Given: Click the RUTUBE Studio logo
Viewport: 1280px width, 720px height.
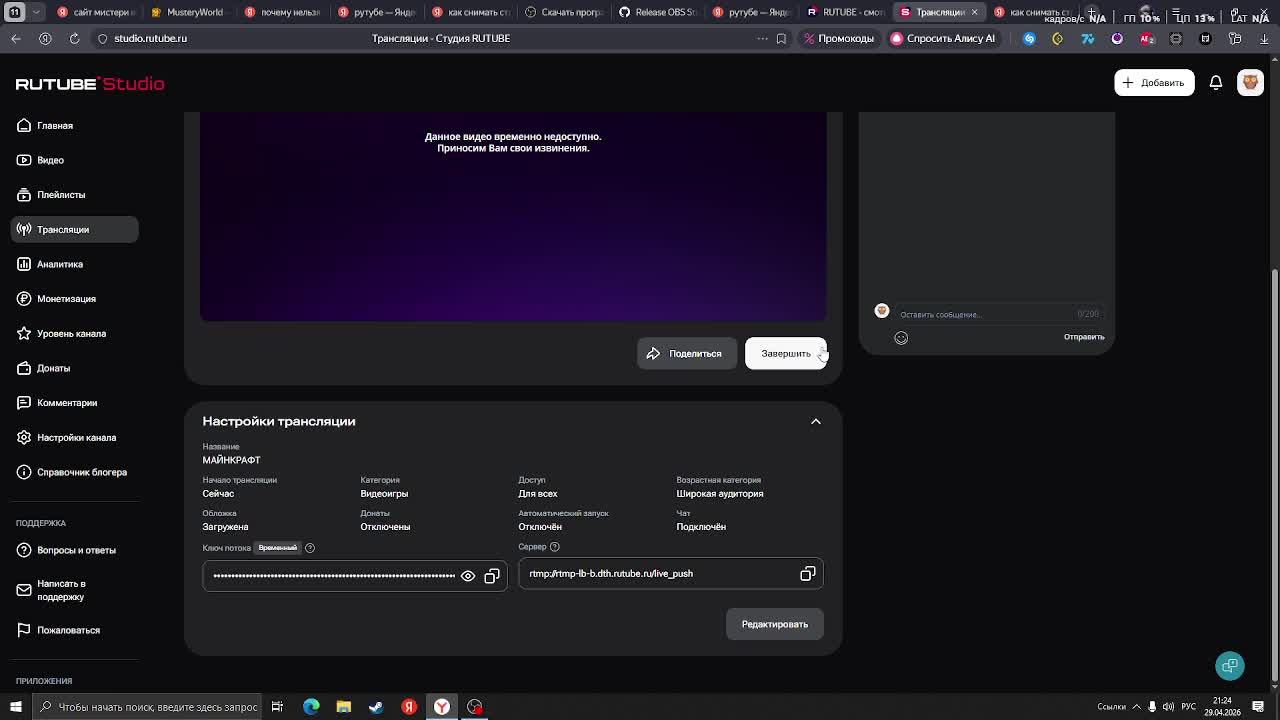Looking at the screenshot, I should pos(90,84).
